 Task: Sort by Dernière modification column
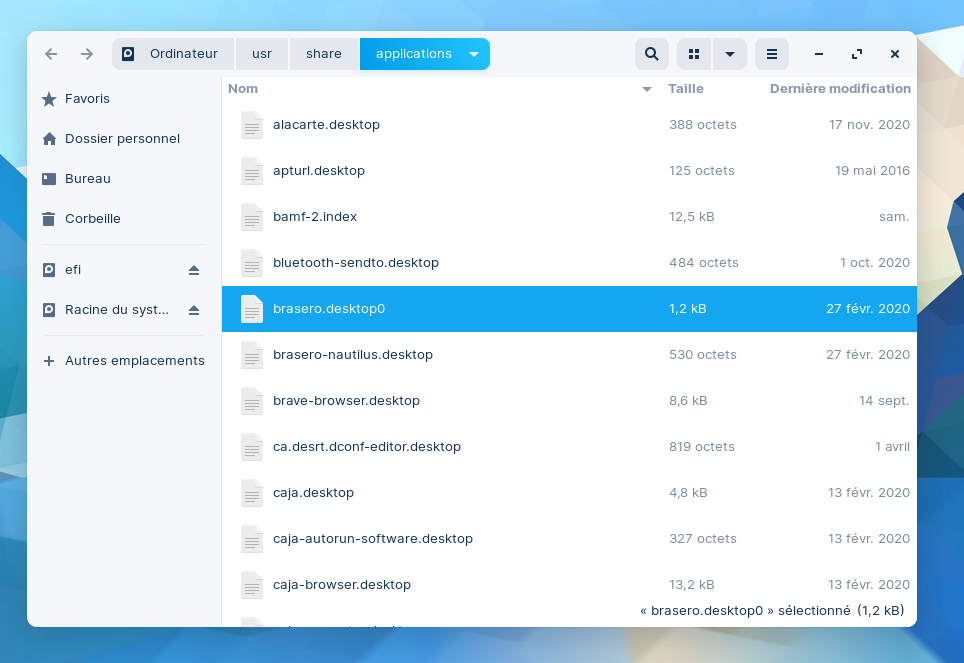click(840, 89)
